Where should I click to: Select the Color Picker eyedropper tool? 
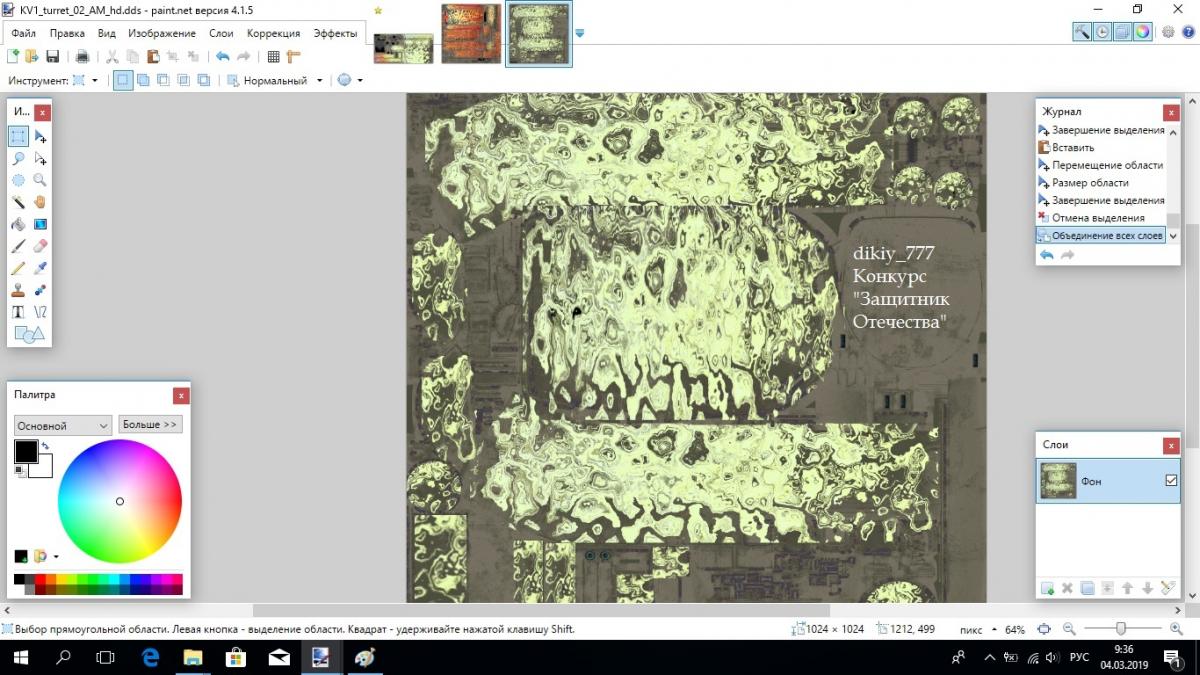41,268
